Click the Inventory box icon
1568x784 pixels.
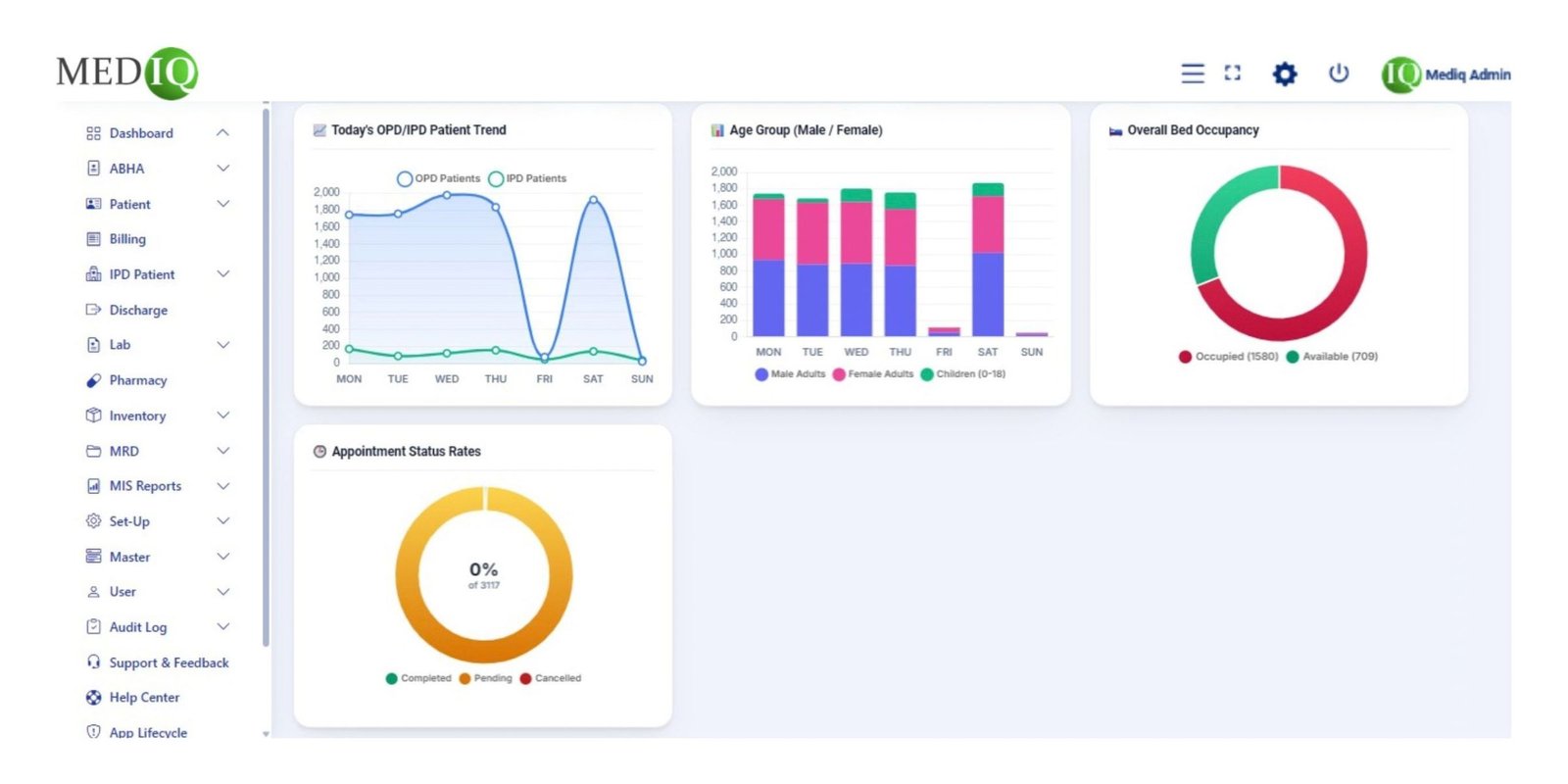point(93,416)
